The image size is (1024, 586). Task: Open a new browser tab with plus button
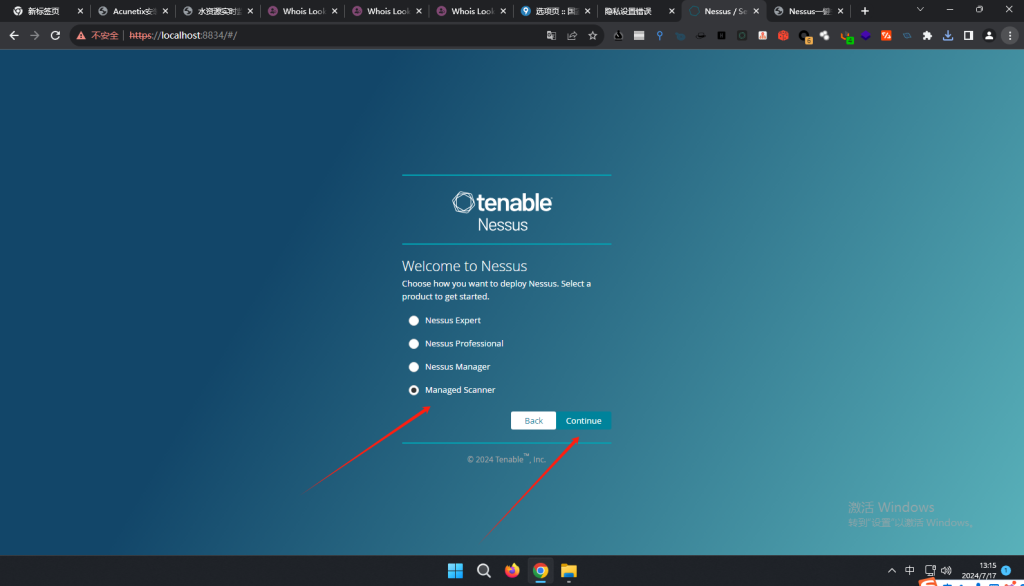click(865, 11)
